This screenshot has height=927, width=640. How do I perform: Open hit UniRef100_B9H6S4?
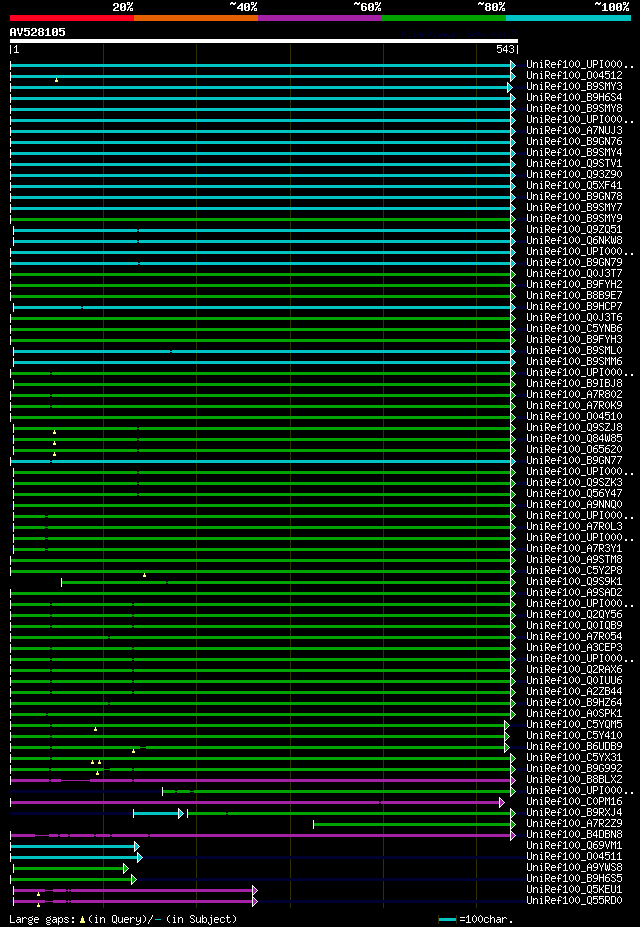pos(574,98)
